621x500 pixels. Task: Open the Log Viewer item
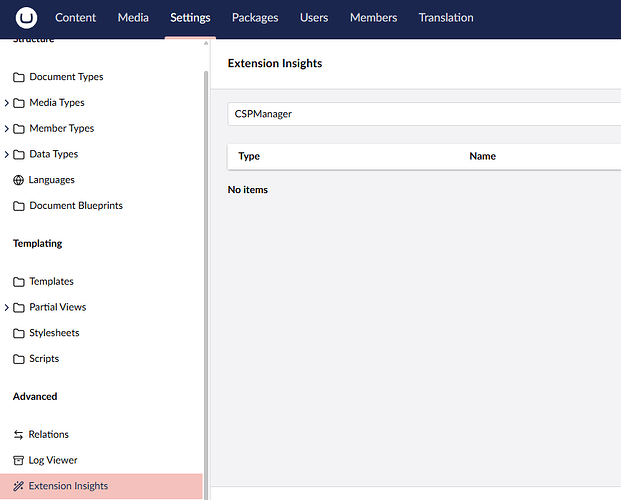click(53, 460)
